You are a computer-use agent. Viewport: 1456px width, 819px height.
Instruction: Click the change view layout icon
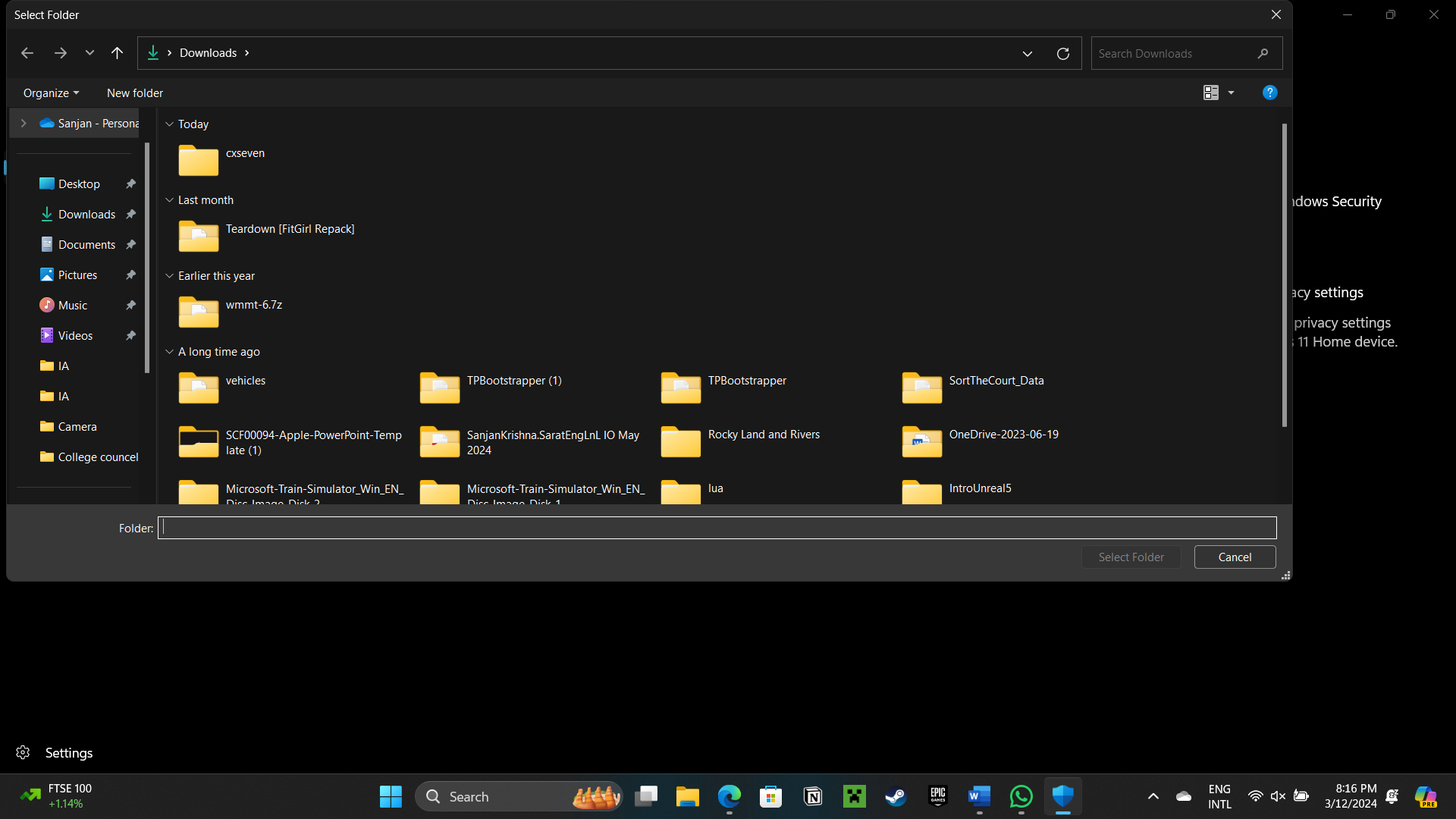(1210, 93)
